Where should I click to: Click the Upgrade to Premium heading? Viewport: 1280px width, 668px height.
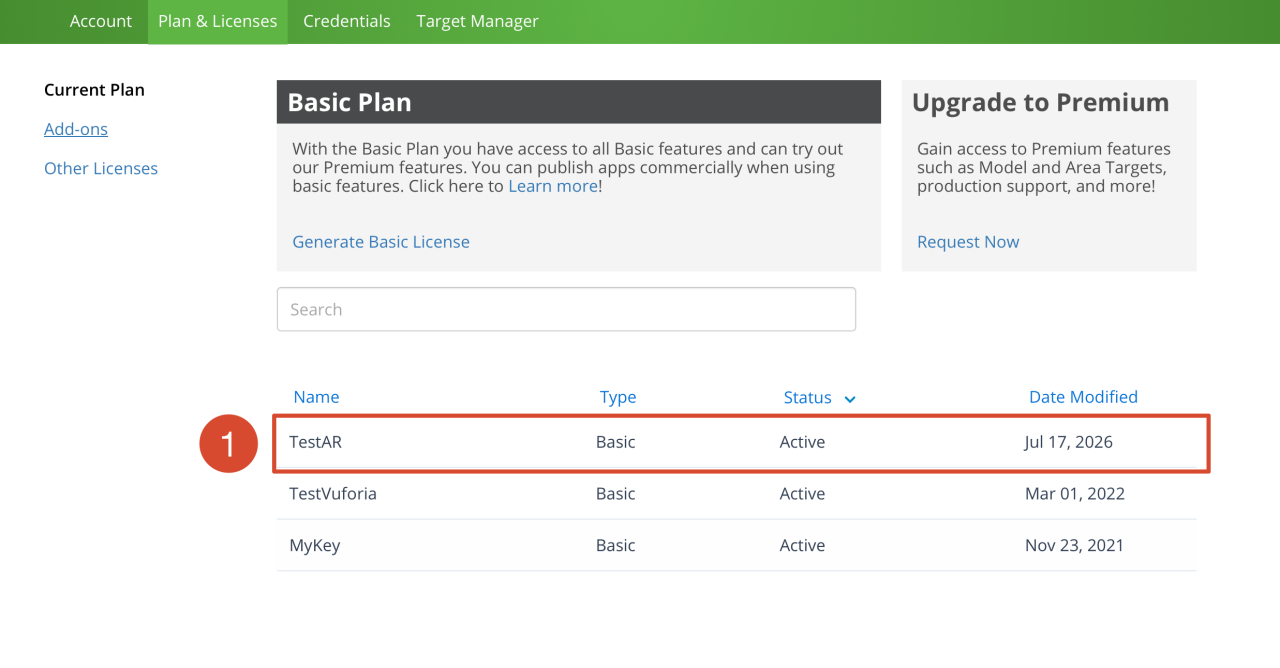pos(1040,102)
